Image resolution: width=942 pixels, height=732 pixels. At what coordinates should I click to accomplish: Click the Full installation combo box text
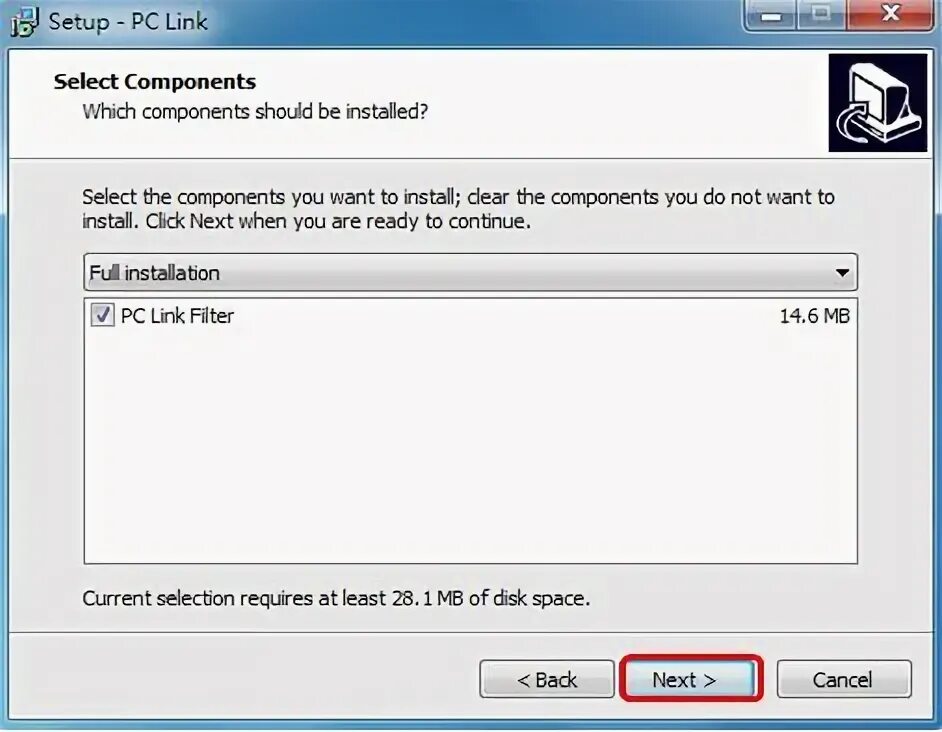(x=154, y=273)
